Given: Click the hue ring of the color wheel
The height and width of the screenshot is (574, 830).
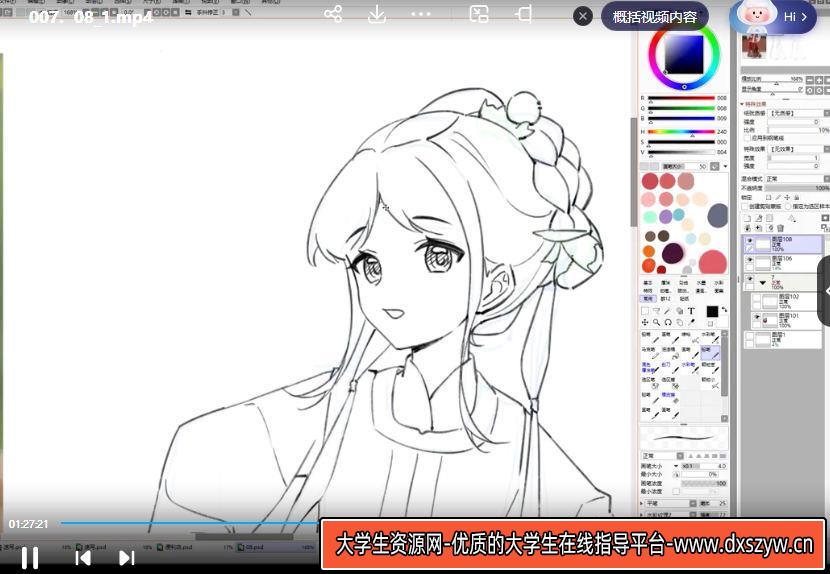Looking at the screenshot, I should [684, 86].
